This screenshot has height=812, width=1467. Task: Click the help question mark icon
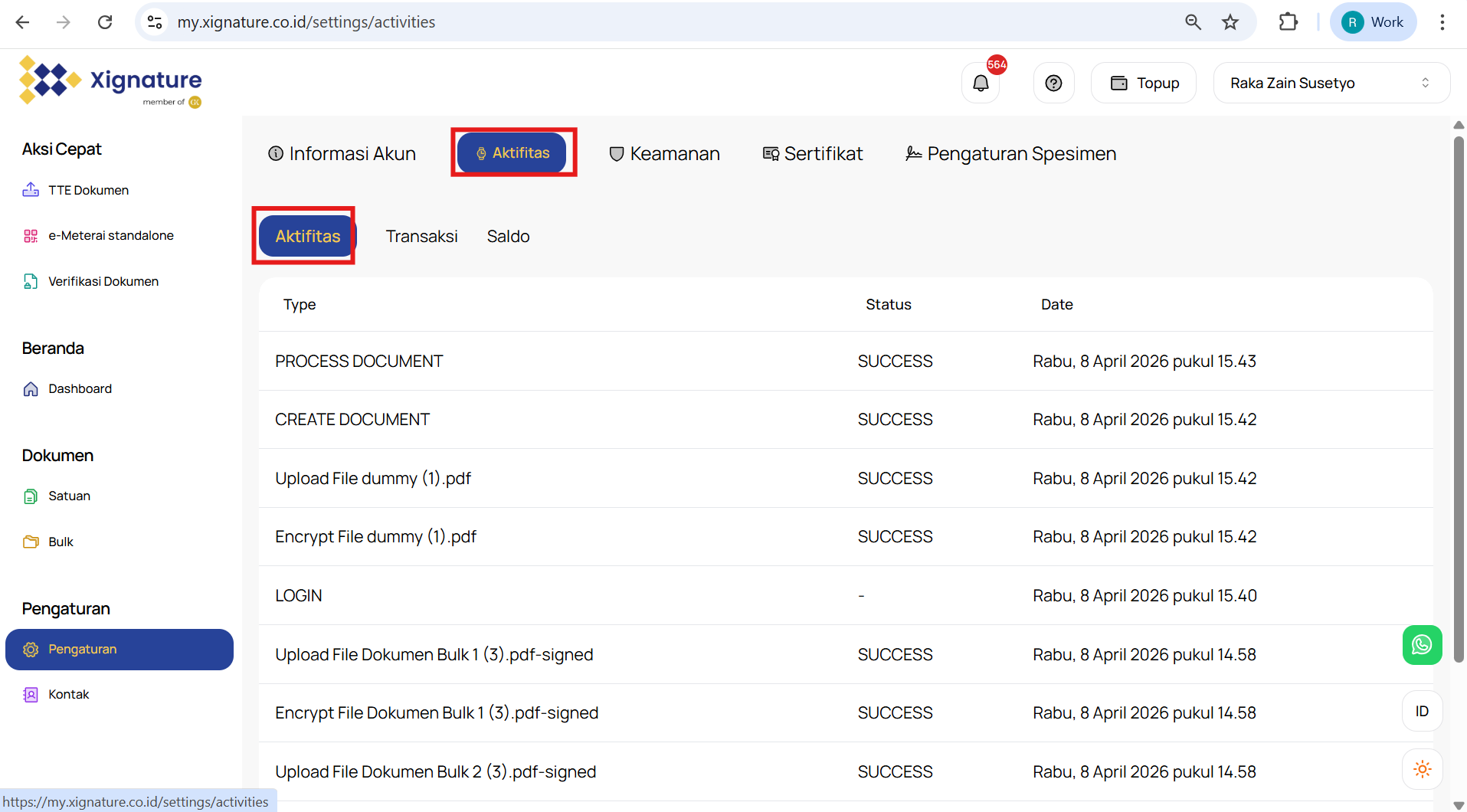[x=1053, y=83]
